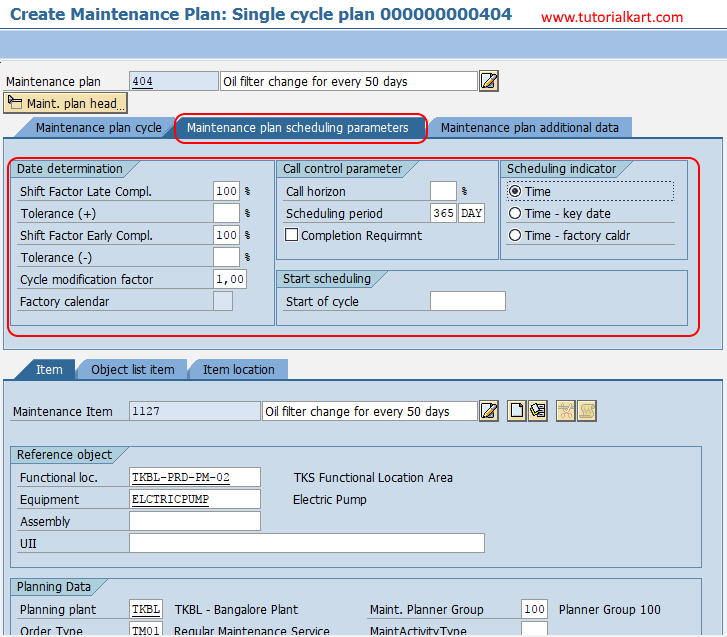Open the Maint. plan head button
The width and height of the screenshot is (727, 637).
pos(65,103)
